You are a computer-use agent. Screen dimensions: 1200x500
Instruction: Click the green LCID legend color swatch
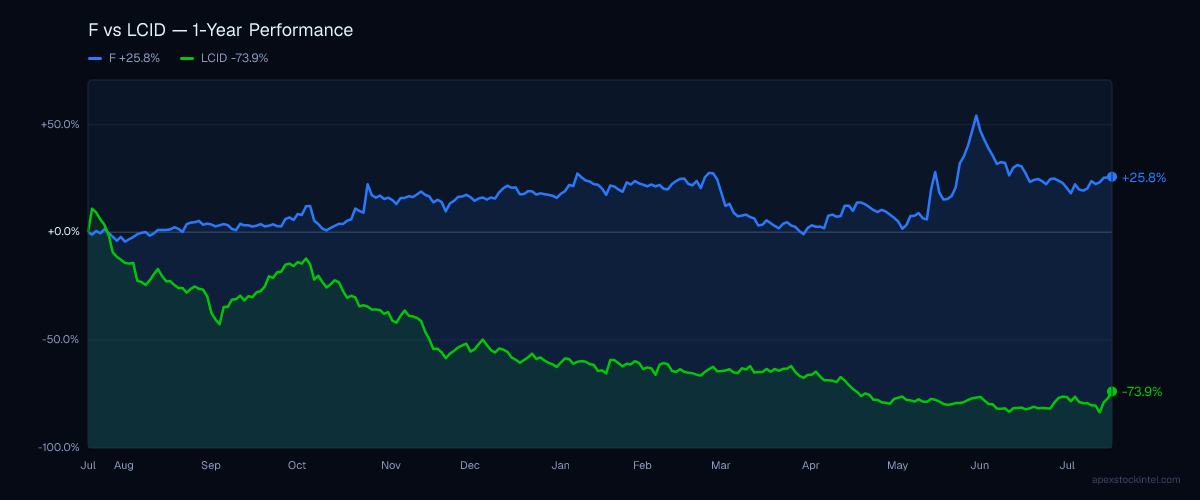187,58
